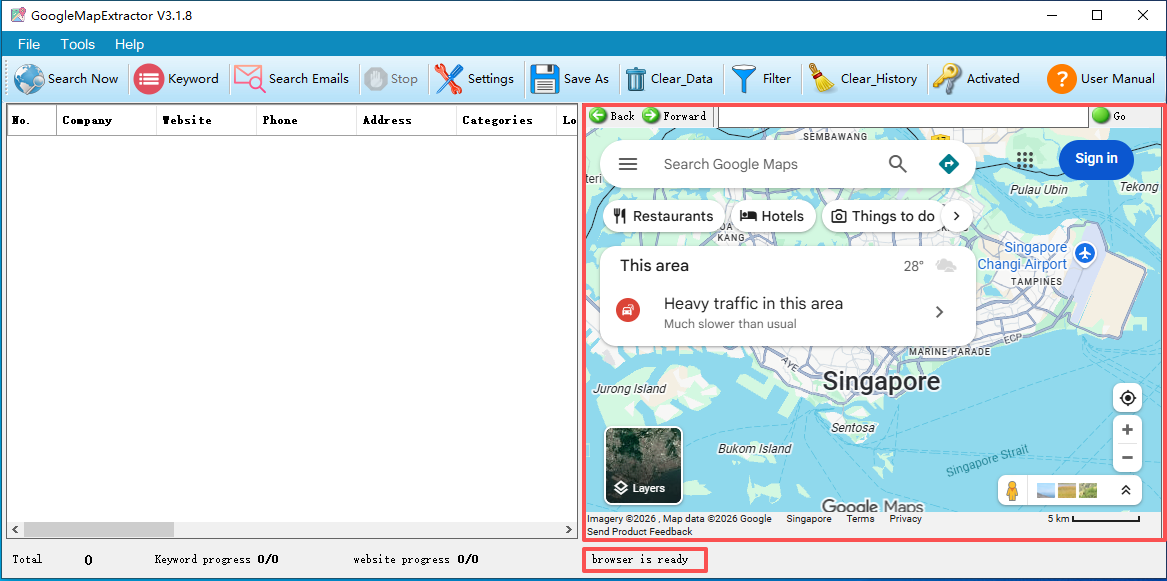Click the blue Sign in button
The image size is (1167, 581).
pos(1096,159)
